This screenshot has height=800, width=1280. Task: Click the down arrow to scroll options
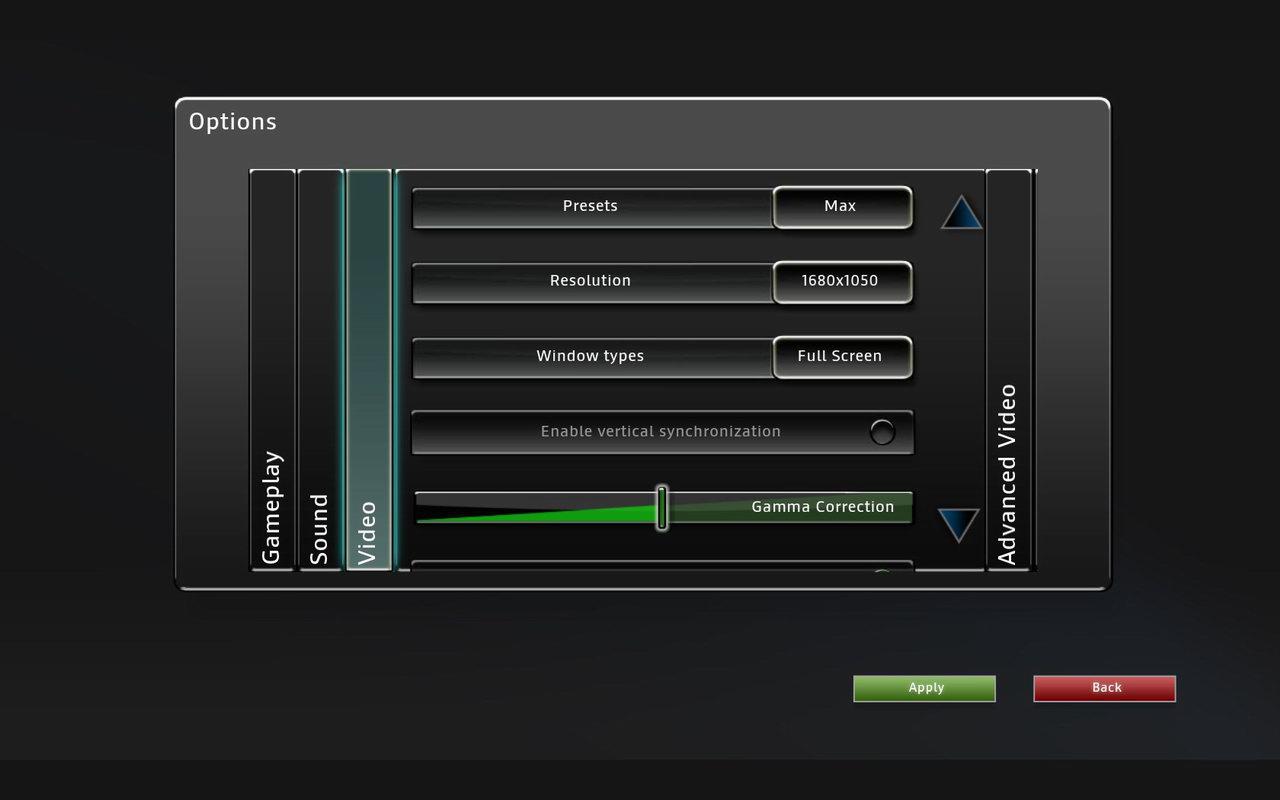[x=959, y=524]
